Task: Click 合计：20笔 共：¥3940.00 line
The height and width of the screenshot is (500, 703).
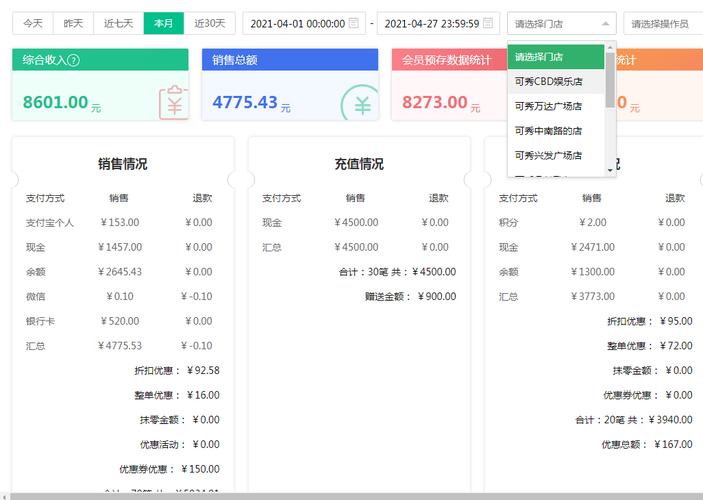Action: pos(634,420)
